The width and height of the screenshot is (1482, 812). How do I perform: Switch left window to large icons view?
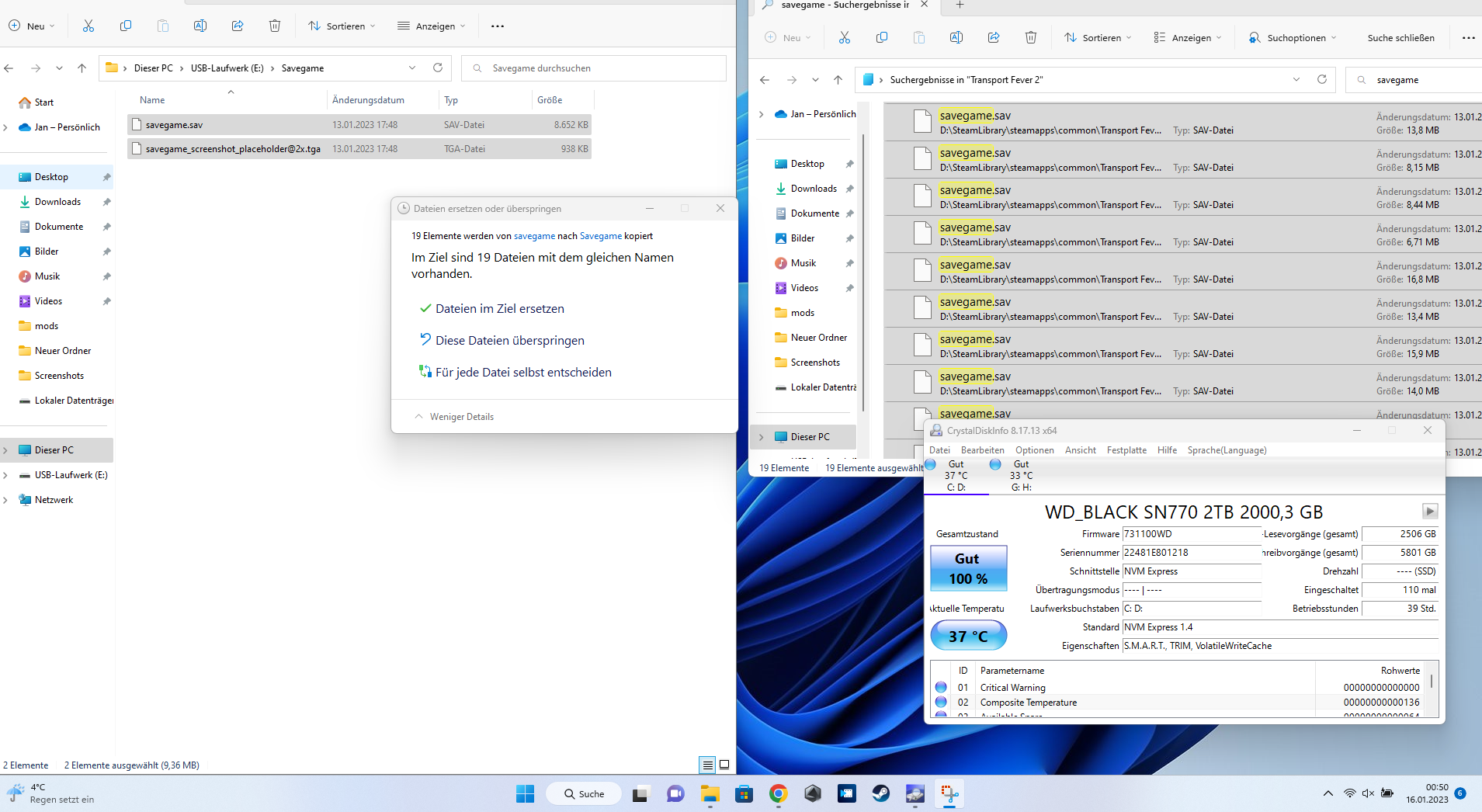click(724, 765)
